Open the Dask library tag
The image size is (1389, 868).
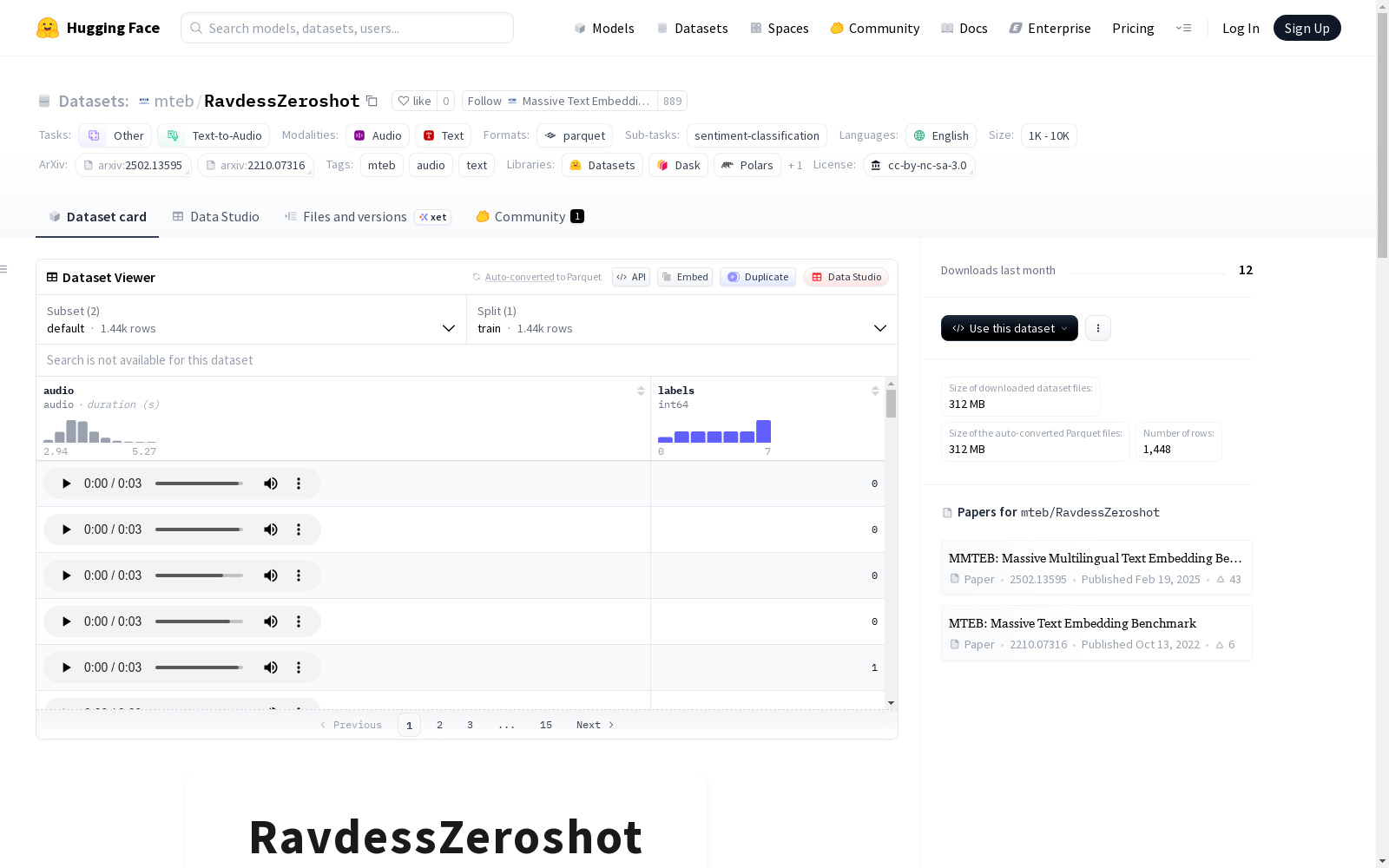[679, 165]
